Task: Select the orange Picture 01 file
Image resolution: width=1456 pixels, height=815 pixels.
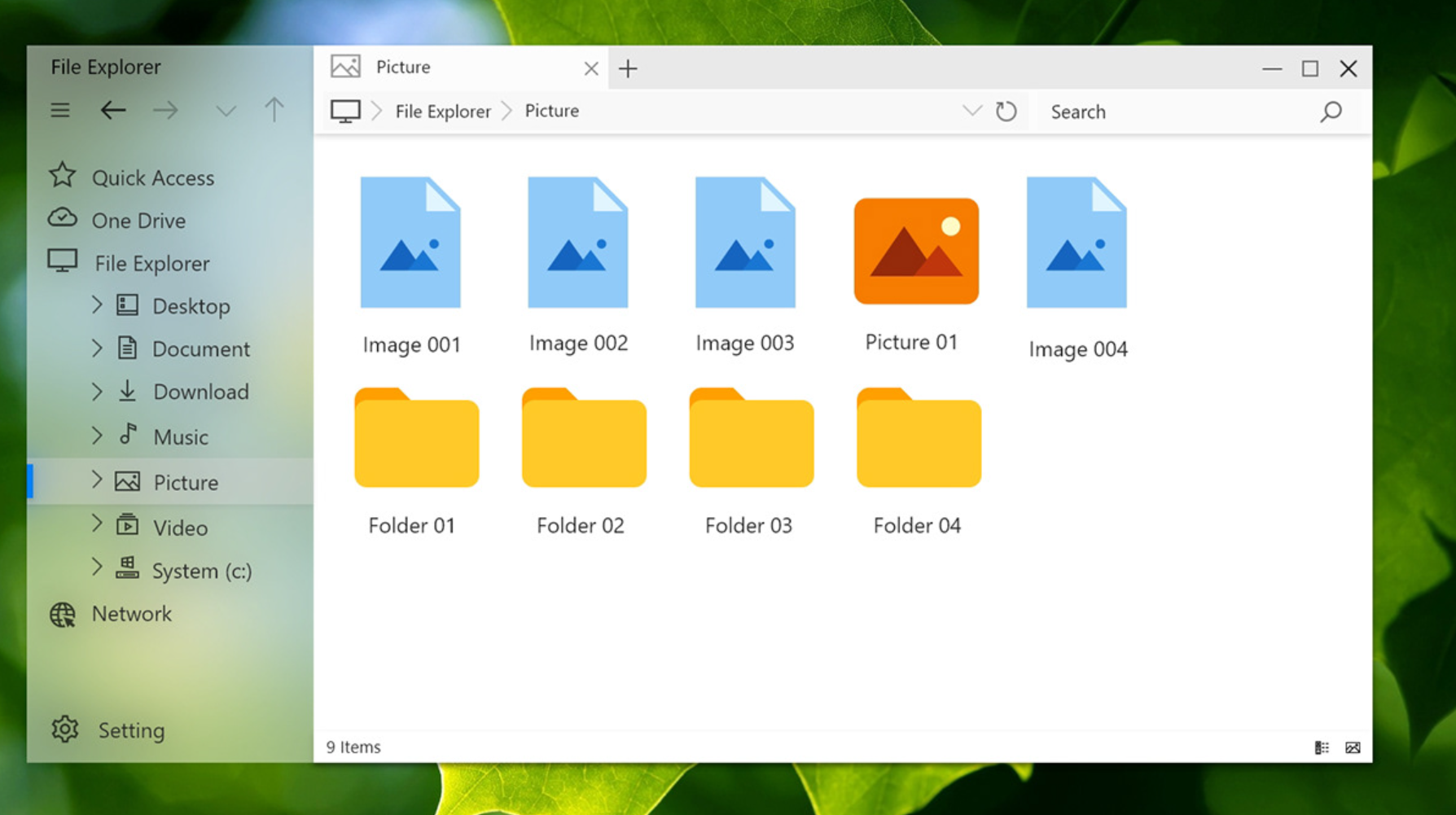Action: coord(916,252)
